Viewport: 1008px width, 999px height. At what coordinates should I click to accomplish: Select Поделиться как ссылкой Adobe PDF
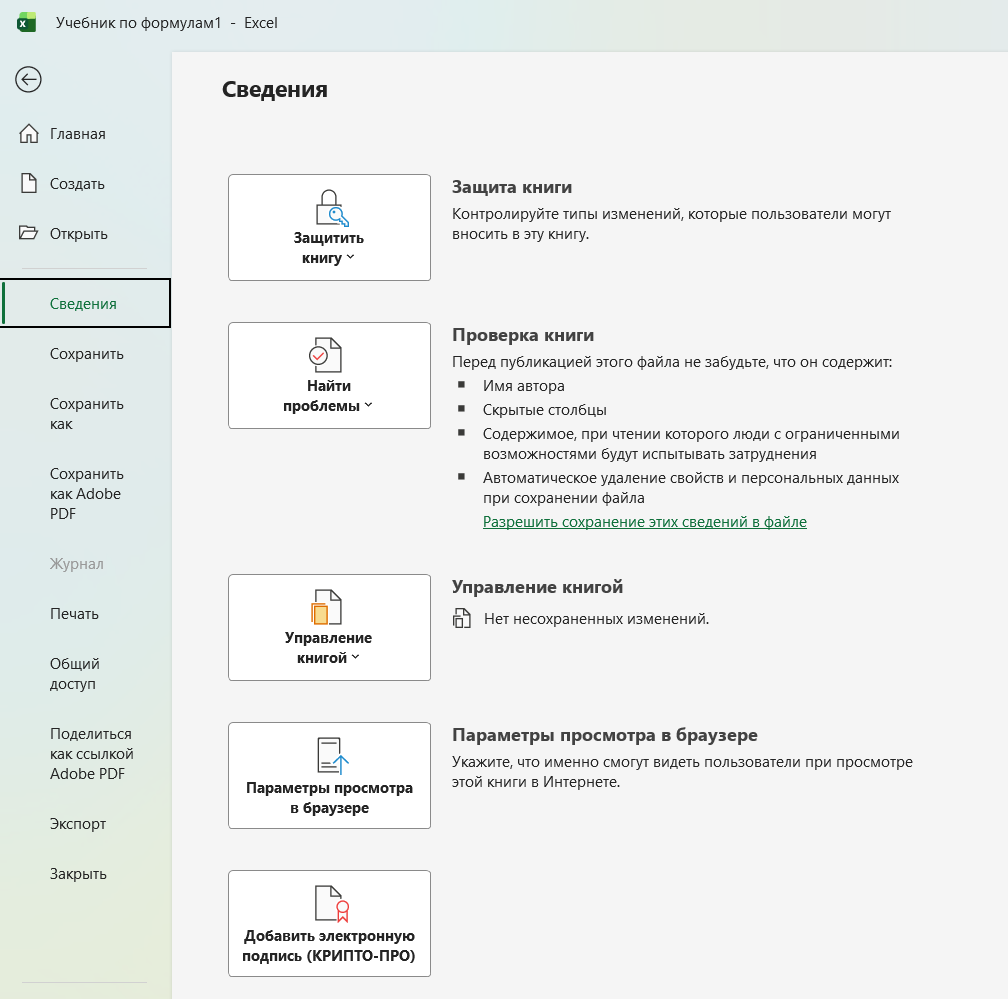click(x=86, y=753)
